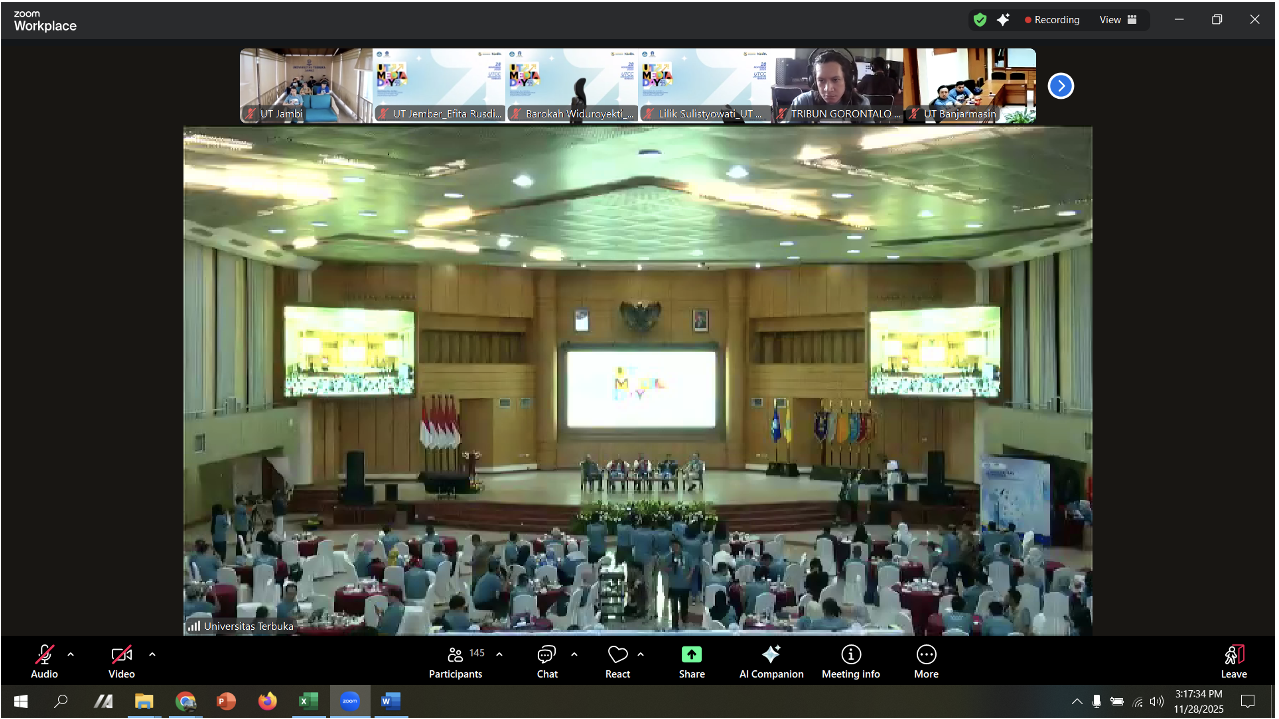The width and height of the screenshot is (1279, 719).
Task: Open the Participants list
Action: tap(456, 655)
